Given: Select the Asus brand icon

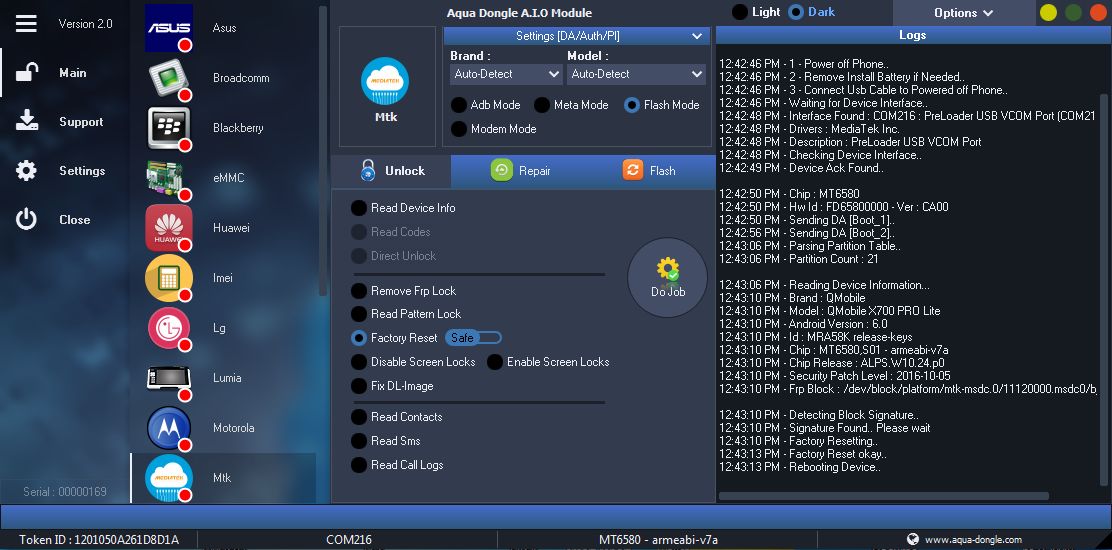Looking at the screenshot, I should tap(169, 28).
